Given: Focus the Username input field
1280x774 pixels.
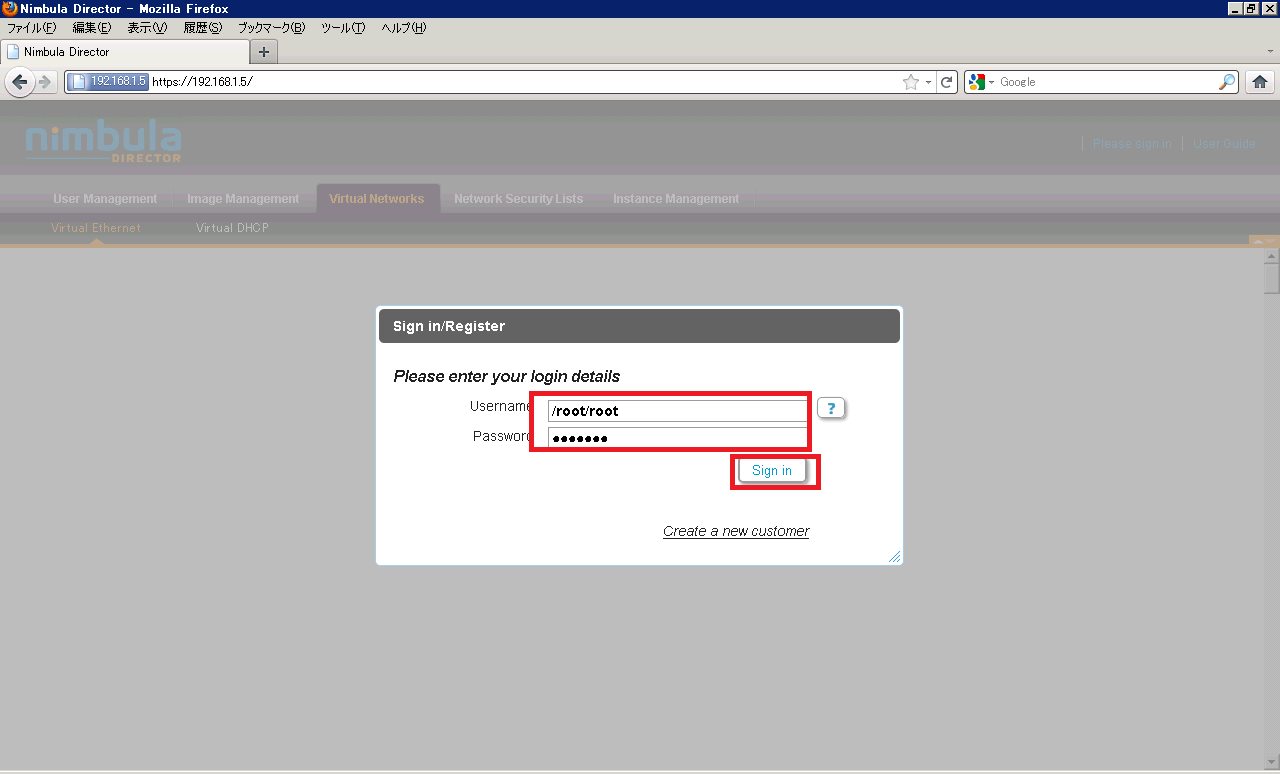Looking at the screenshot, I should click(677, 411).
